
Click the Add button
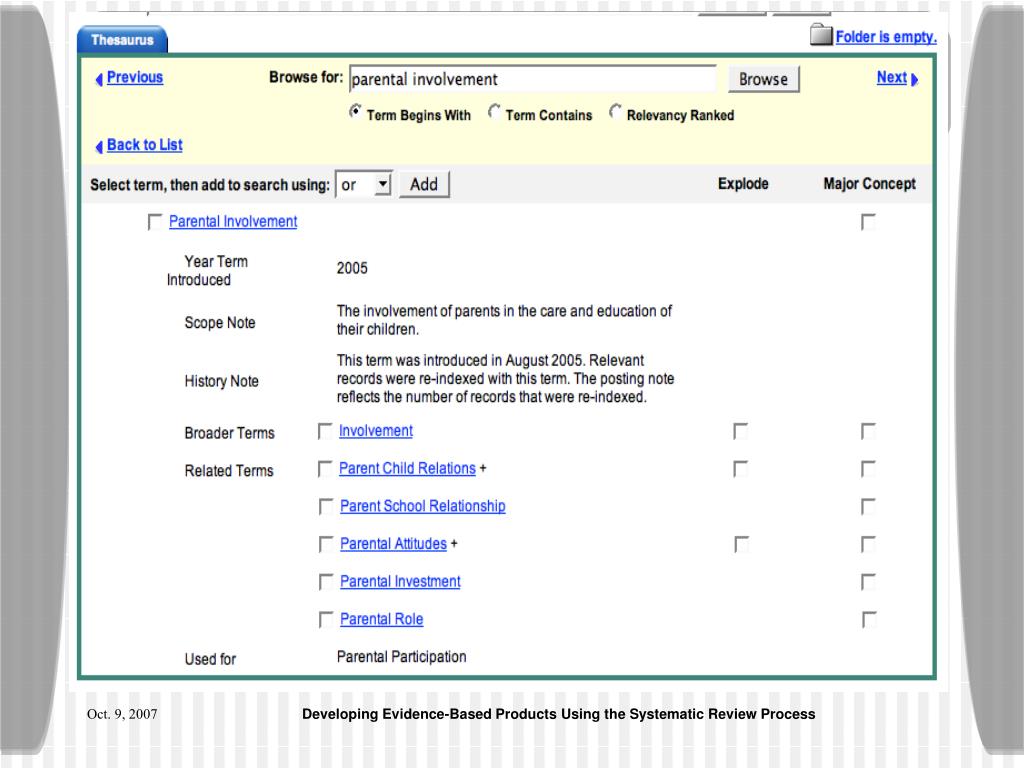coord(424,184)
